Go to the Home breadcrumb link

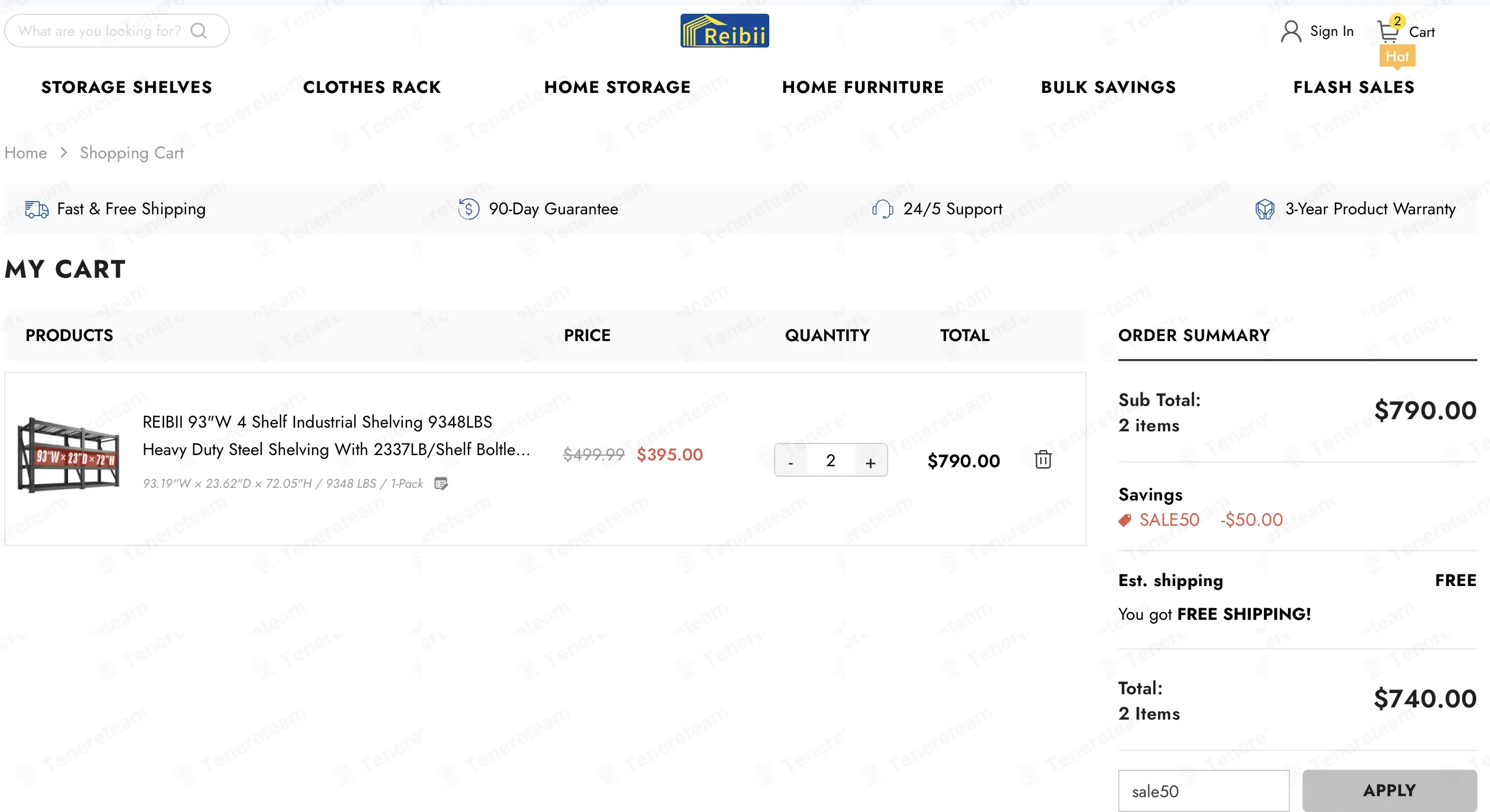pos(26,153)
